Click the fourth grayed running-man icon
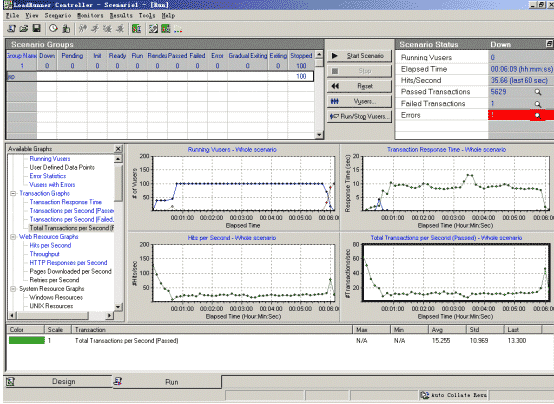The height and width of the screenshot is (404, 554). tap(120, 28)
